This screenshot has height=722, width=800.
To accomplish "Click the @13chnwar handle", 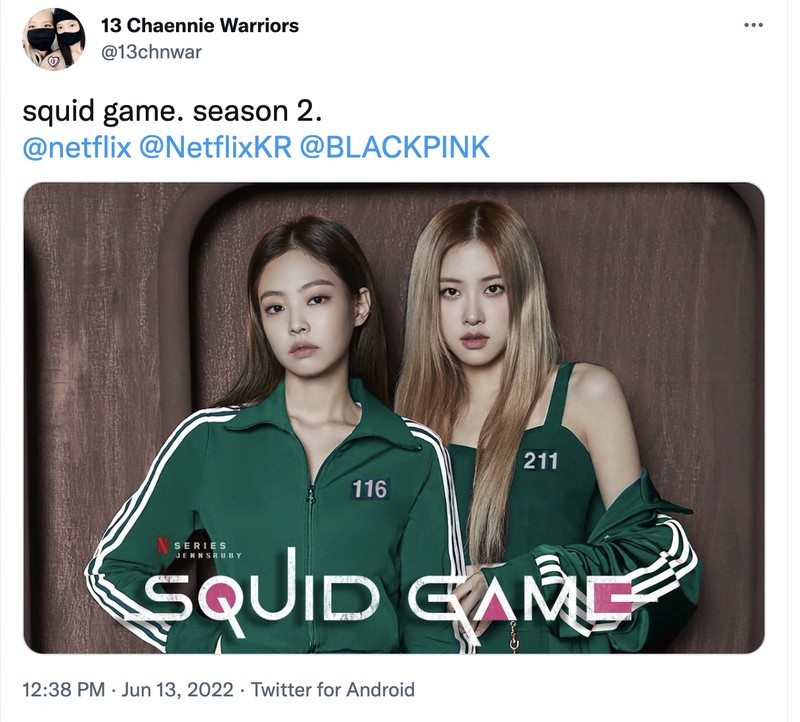I will click(152, 52).
